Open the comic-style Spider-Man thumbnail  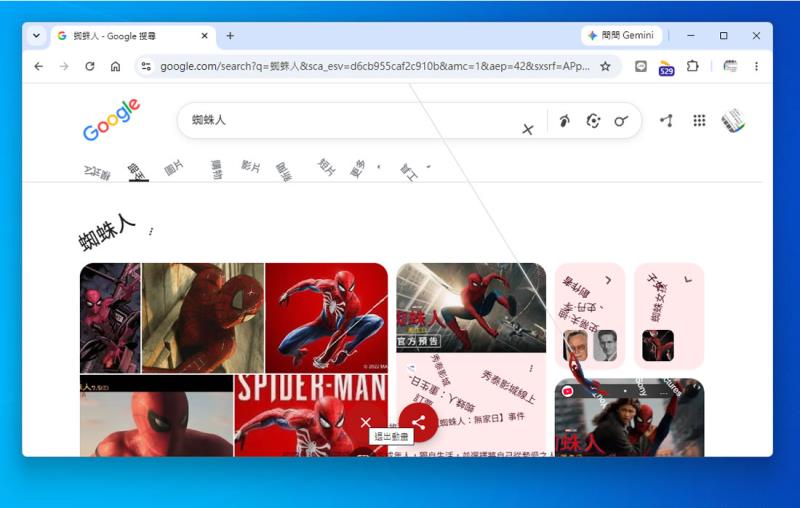pyautogui.click(x=110, y=318)
